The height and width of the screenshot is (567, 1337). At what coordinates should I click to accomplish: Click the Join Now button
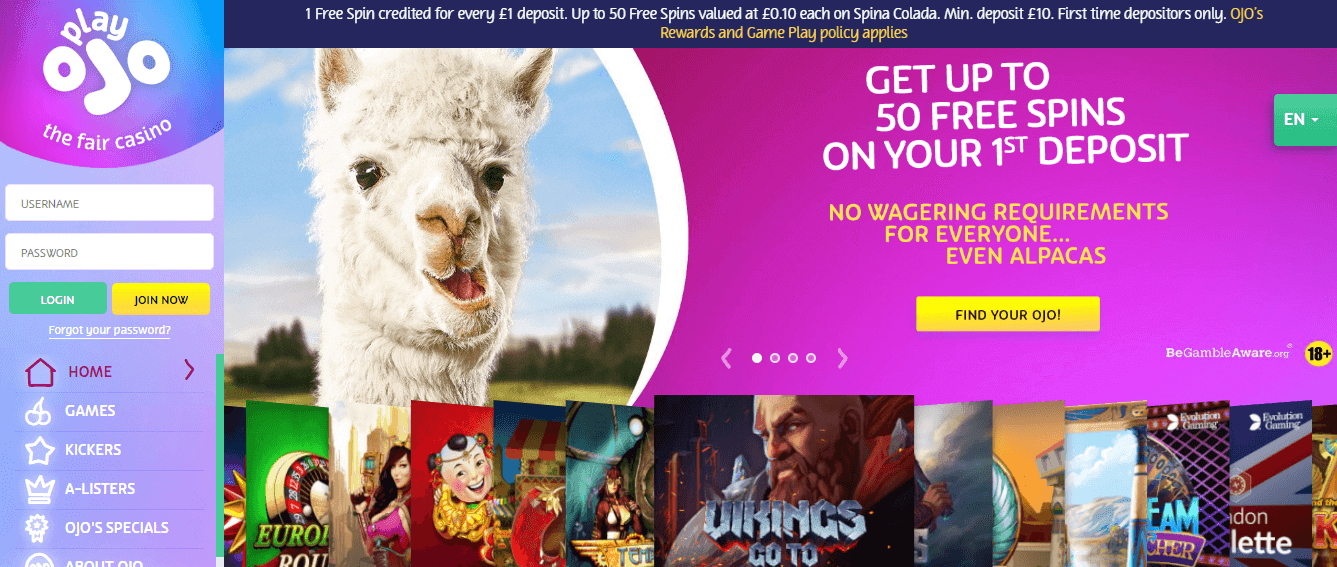[x=161, y=299]
